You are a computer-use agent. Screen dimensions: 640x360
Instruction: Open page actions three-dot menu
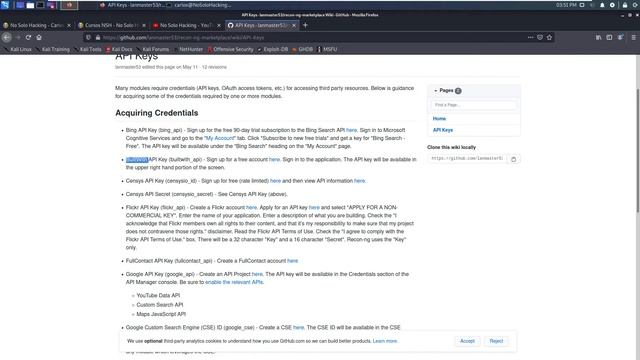[530, 37]
